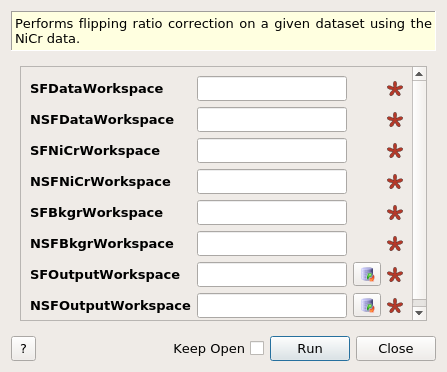Click the Keep Open label text
This screenshot has height=372, width=447.
[x=209, y=349]
